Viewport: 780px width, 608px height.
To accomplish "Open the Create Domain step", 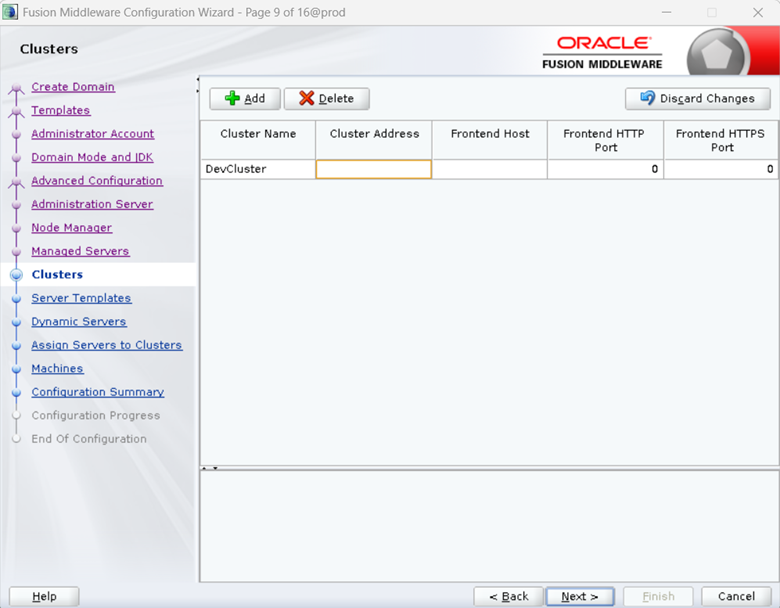I will tap(73, 87).
